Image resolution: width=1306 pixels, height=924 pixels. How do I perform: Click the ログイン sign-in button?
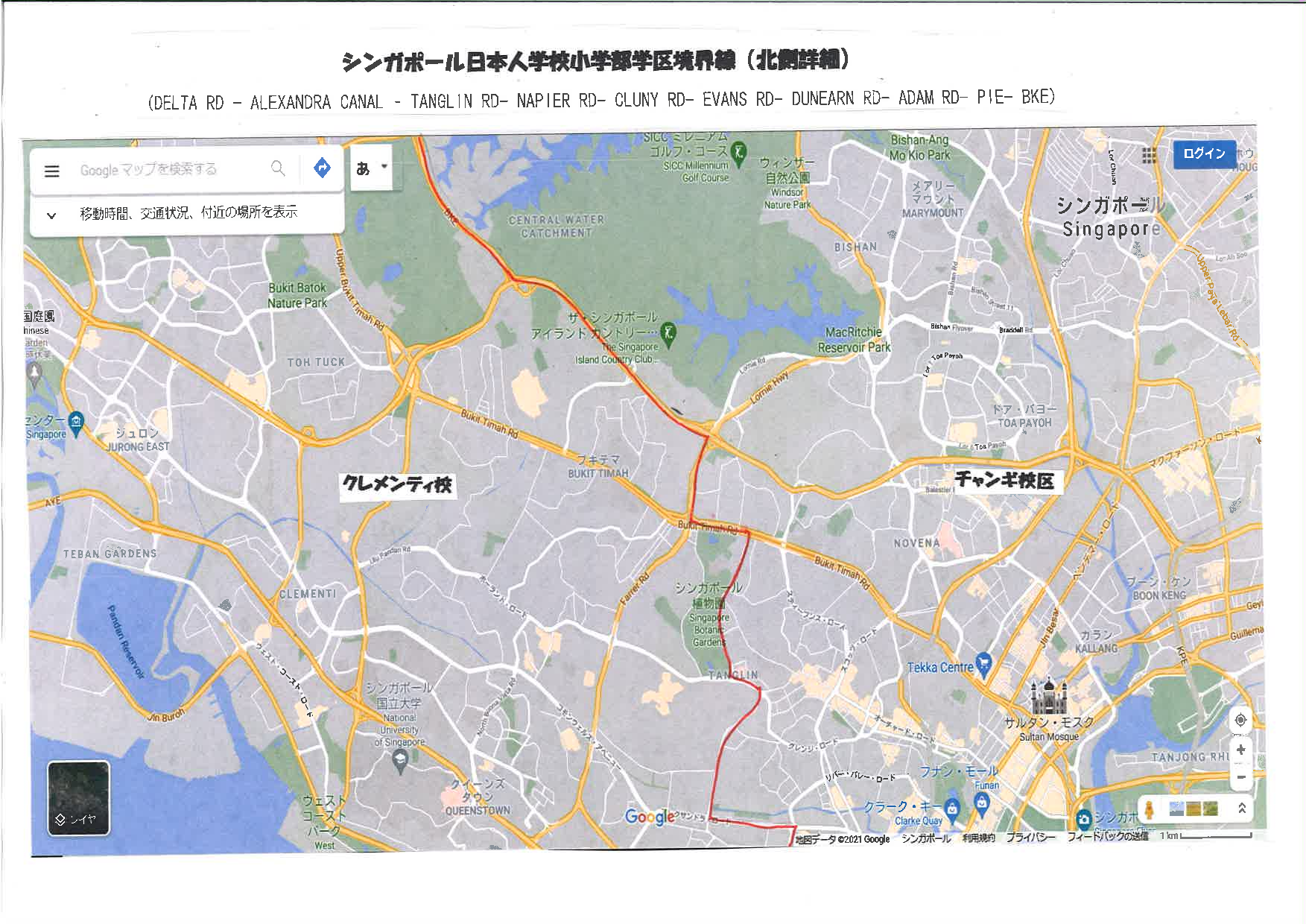[x=1204, y=154]
